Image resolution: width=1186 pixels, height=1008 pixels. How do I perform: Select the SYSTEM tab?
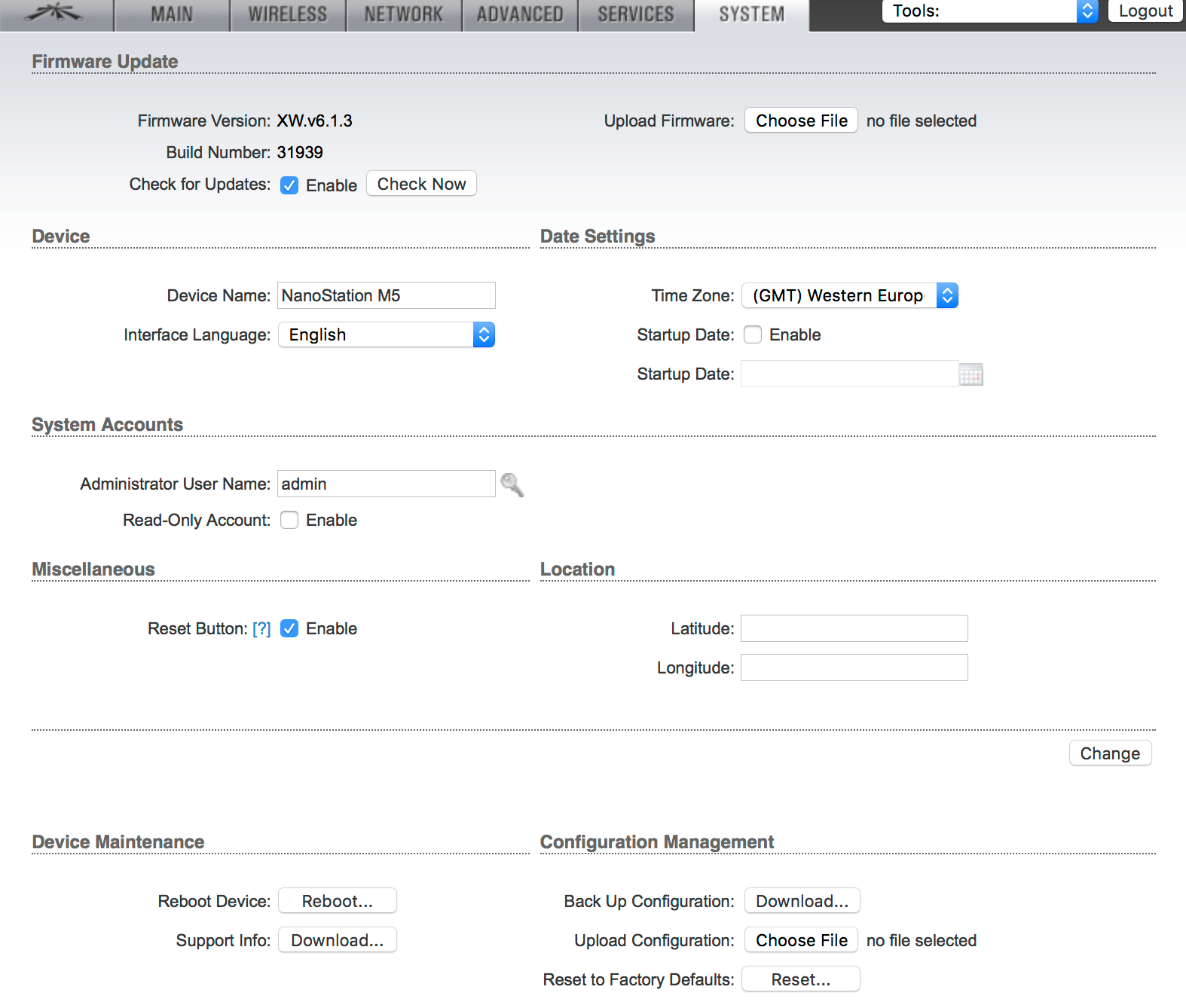752,14
